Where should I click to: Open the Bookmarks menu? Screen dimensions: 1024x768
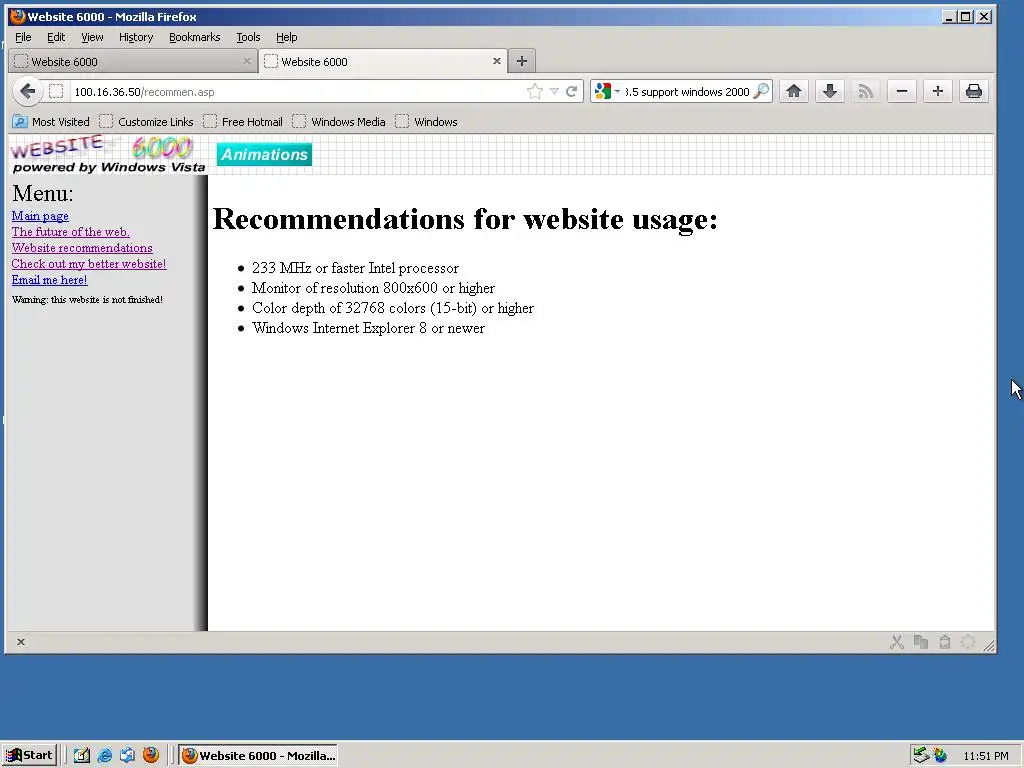pyautogui.click(x=195, y=37)
